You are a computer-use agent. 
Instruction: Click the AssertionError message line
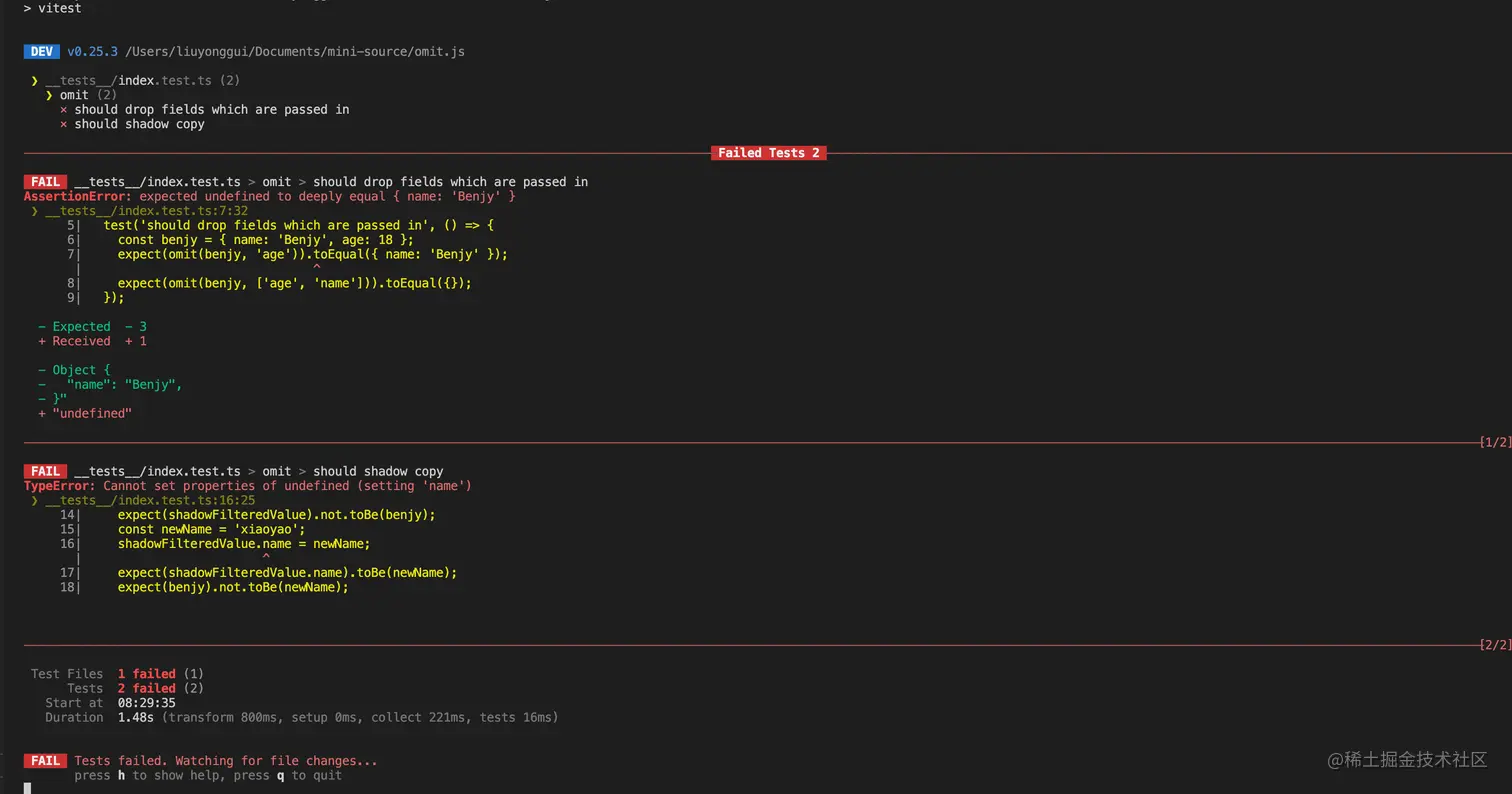270,196
